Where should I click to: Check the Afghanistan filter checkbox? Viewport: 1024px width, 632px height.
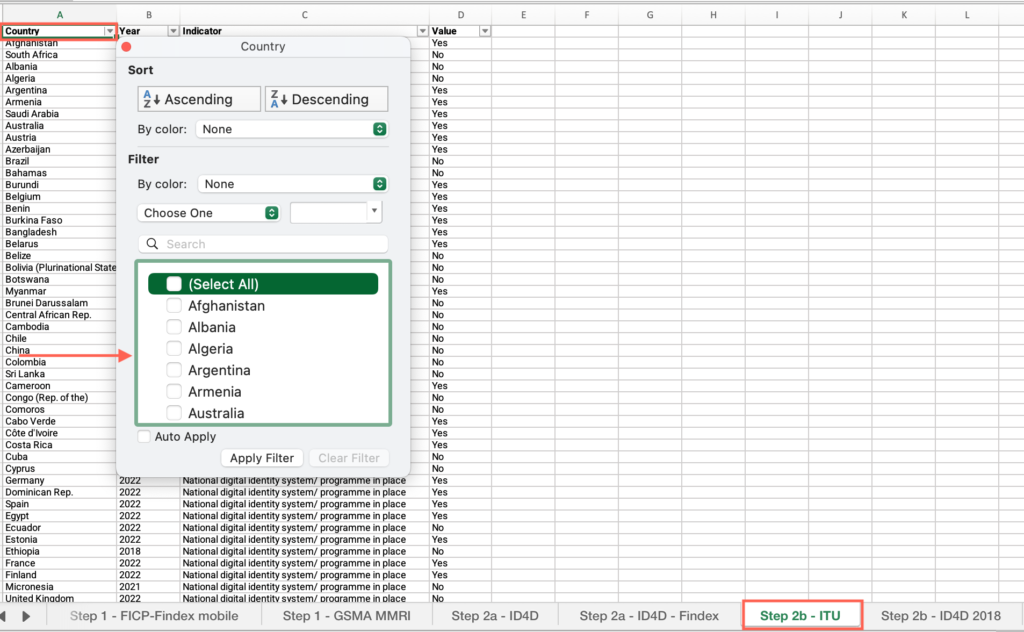174,306
